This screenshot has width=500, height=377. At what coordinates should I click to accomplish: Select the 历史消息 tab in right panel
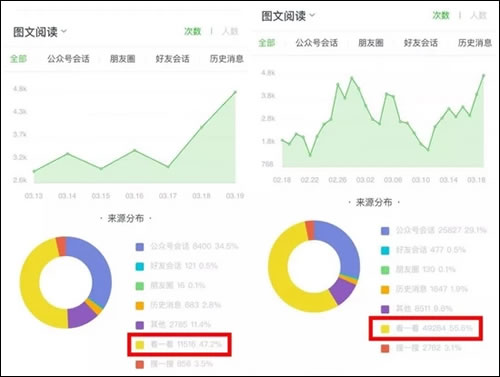[475, 43]
